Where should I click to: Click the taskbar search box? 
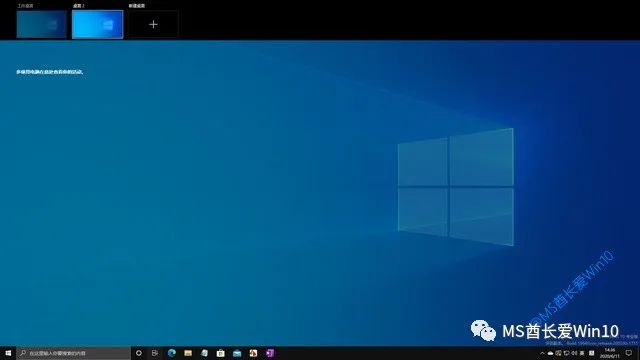73,353
